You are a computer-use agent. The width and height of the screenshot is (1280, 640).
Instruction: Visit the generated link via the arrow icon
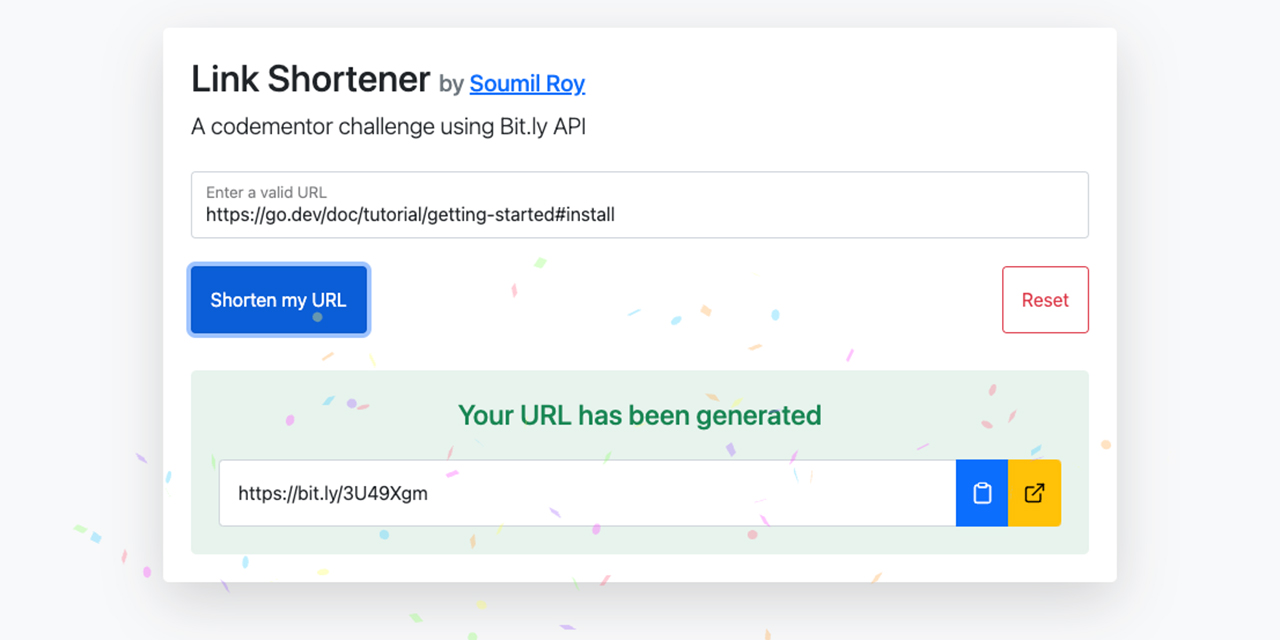point(1034,492)
